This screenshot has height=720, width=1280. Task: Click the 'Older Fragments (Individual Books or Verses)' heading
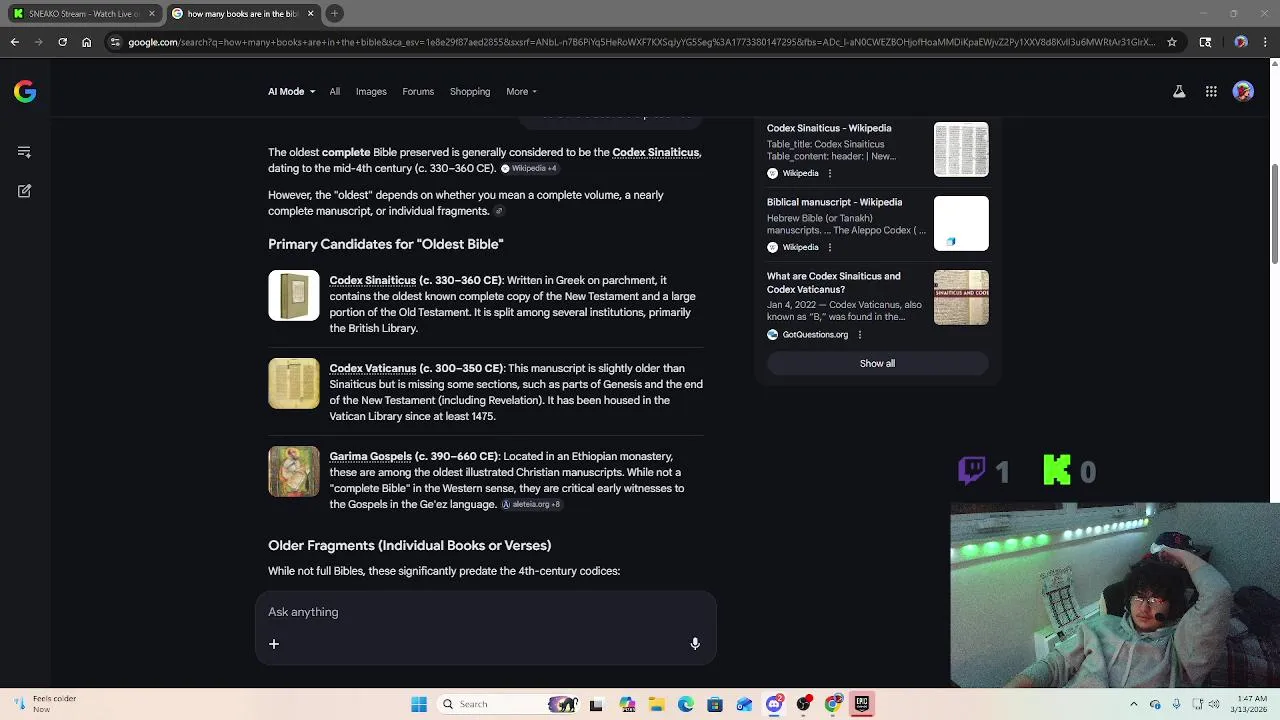pyautogui.click(x=409, y=545)
